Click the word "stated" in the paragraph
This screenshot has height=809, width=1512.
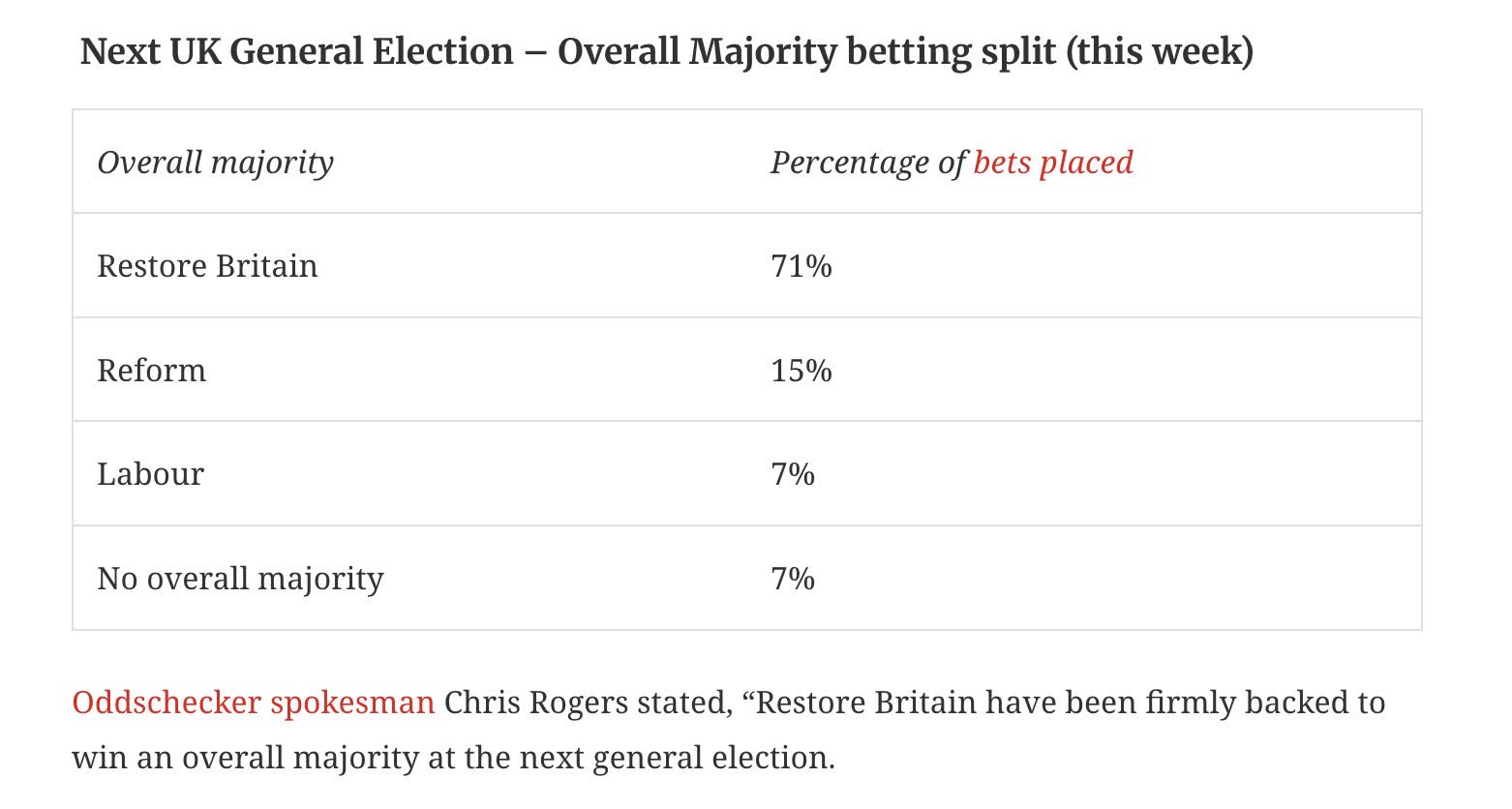coord(684,703)
